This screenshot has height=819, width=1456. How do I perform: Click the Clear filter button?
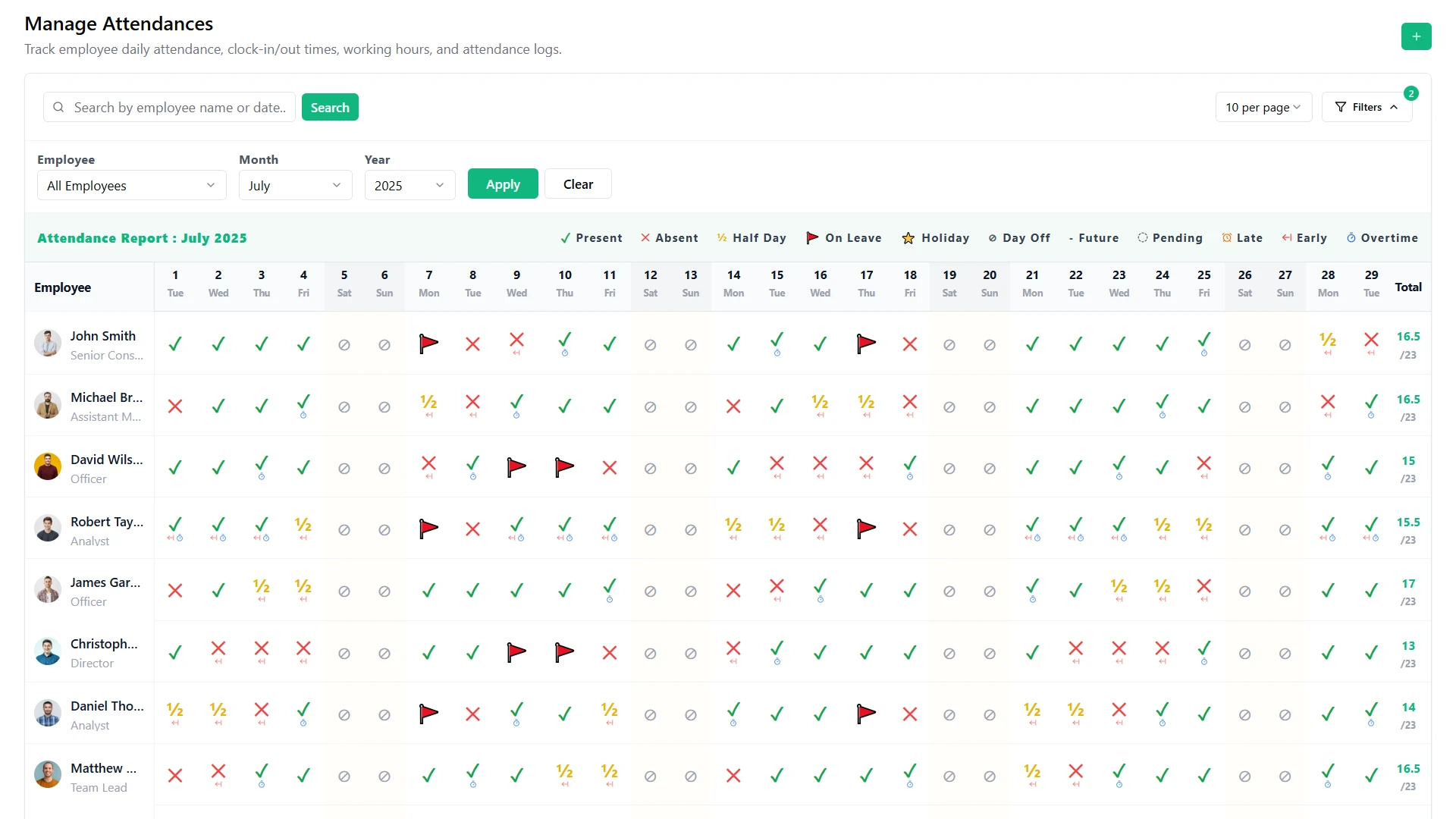[x=578, y=184]
